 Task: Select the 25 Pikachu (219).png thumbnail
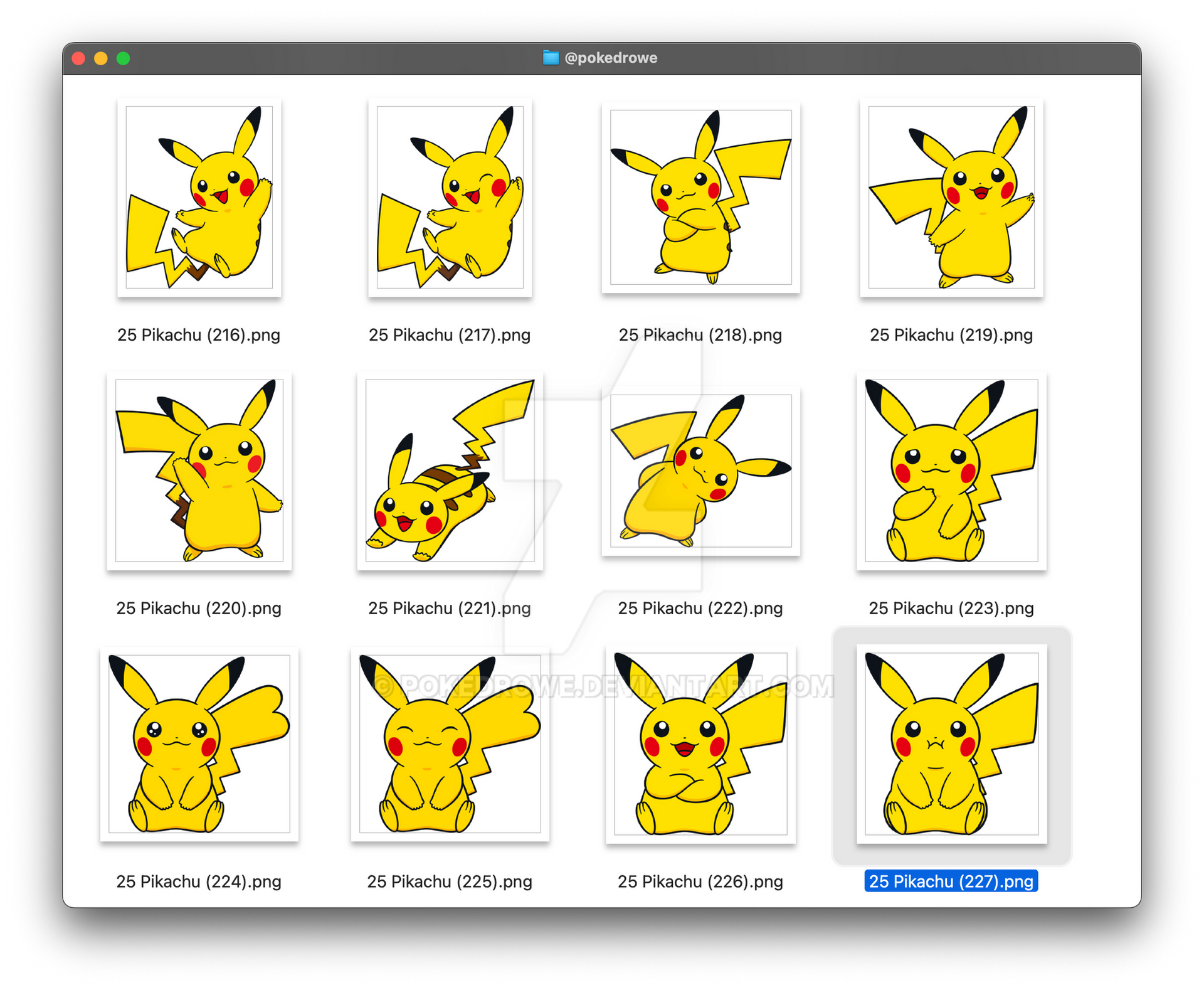pos(951,197)
